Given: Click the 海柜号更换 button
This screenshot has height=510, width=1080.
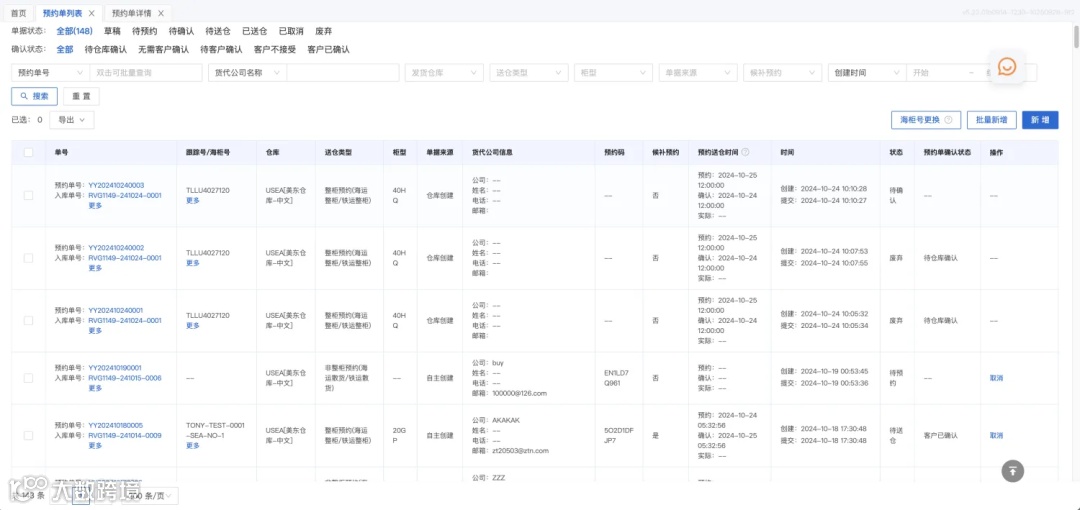Looking at the screenshot, I should (926, 120).
